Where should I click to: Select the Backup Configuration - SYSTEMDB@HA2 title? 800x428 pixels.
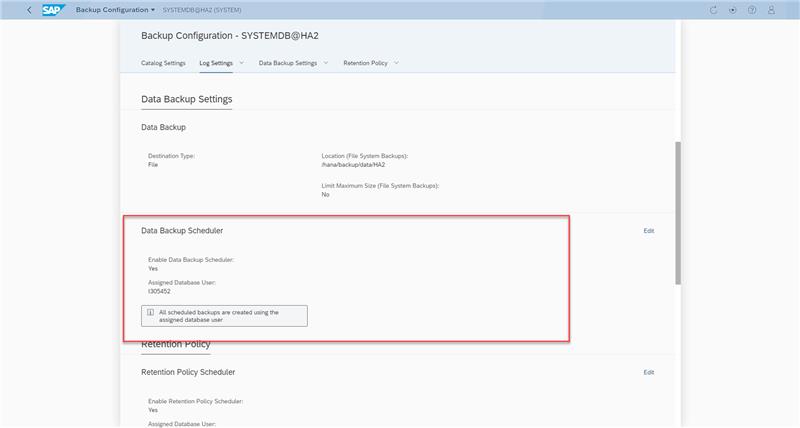pos(230,36)
